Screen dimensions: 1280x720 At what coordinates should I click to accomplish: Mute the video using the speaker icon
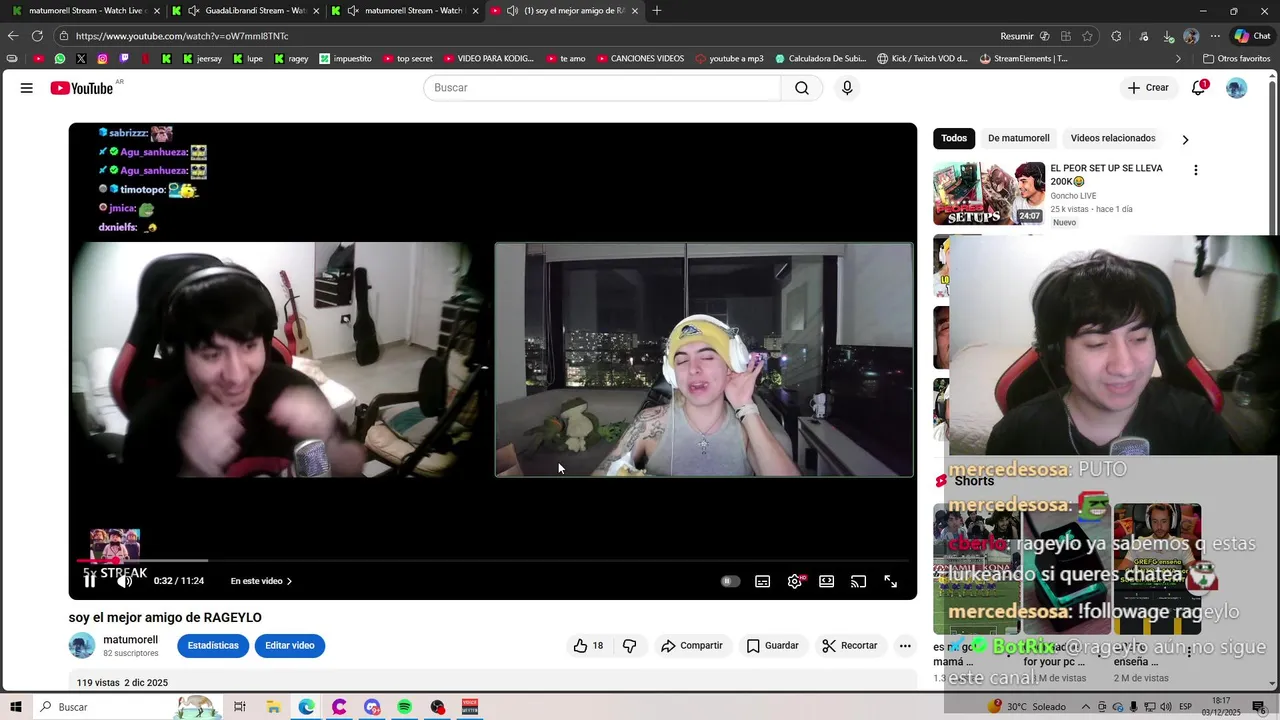coord(124,581)
